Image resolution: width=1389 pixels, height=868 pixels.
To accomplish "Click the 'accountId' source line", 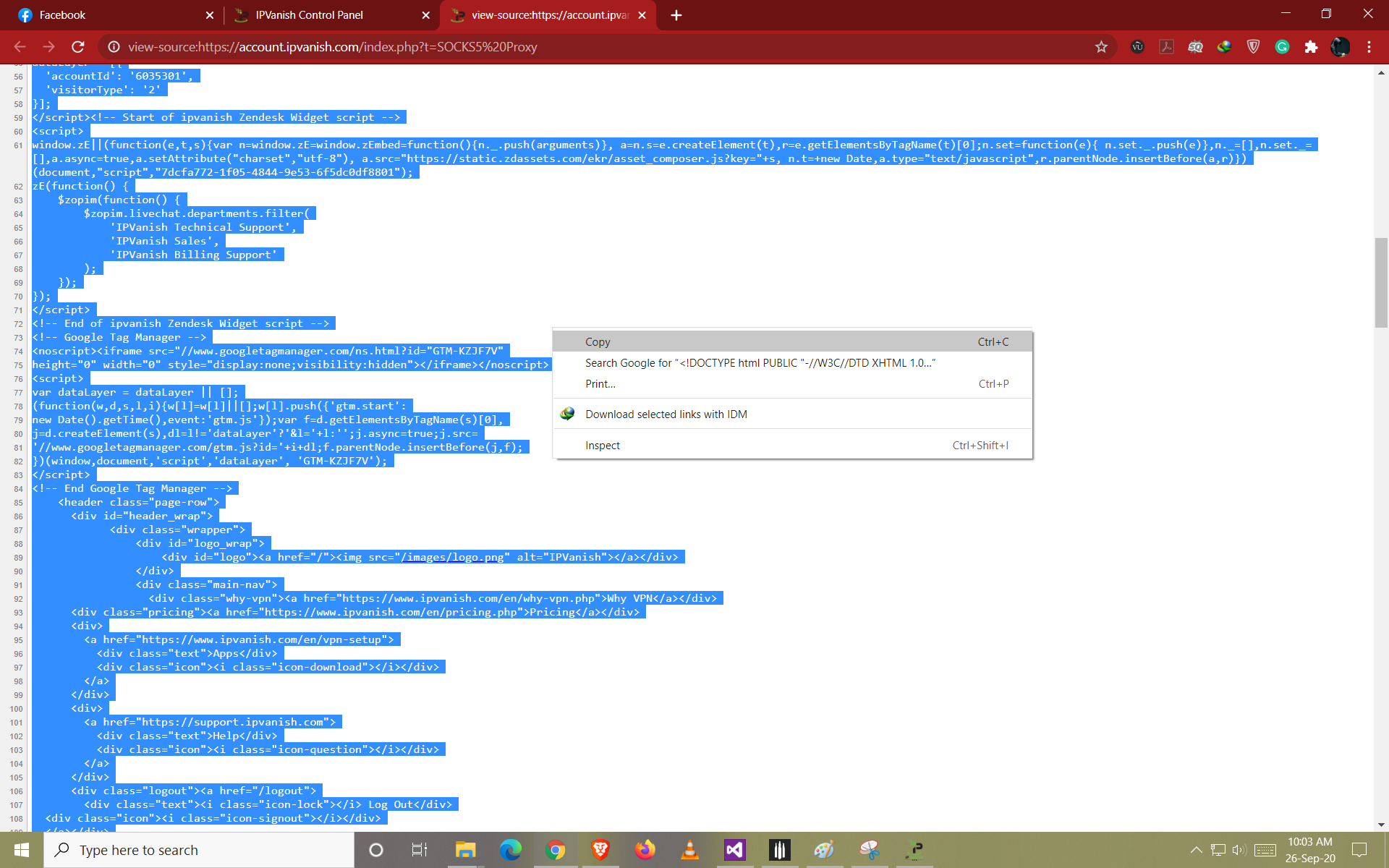I will pos(119,76).
